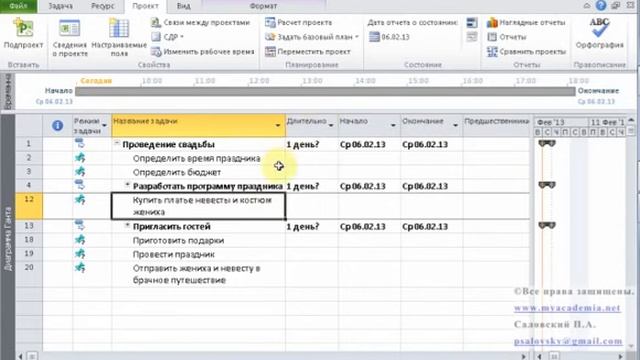Select task Провести праздник
This screenshot has height=360, width=640.
[173, 254]
